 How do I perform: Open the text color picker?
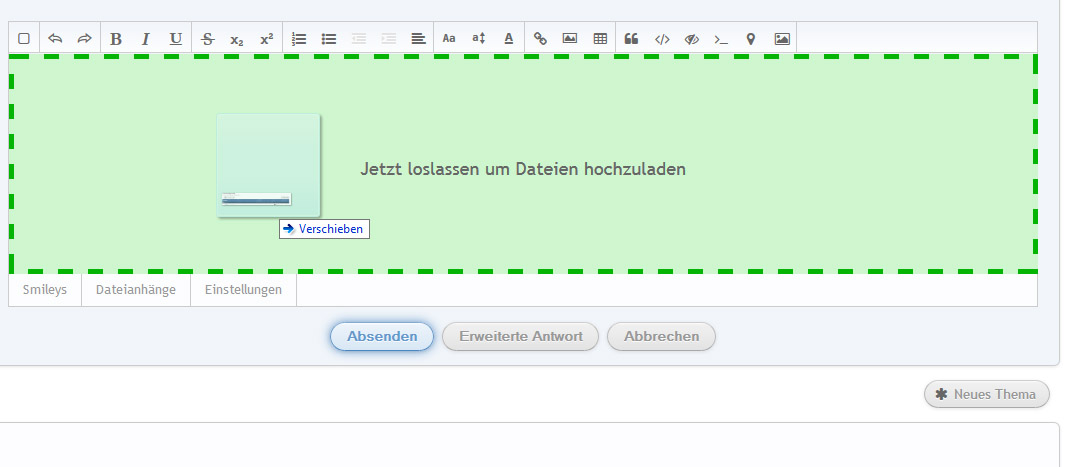click(508, 39)
